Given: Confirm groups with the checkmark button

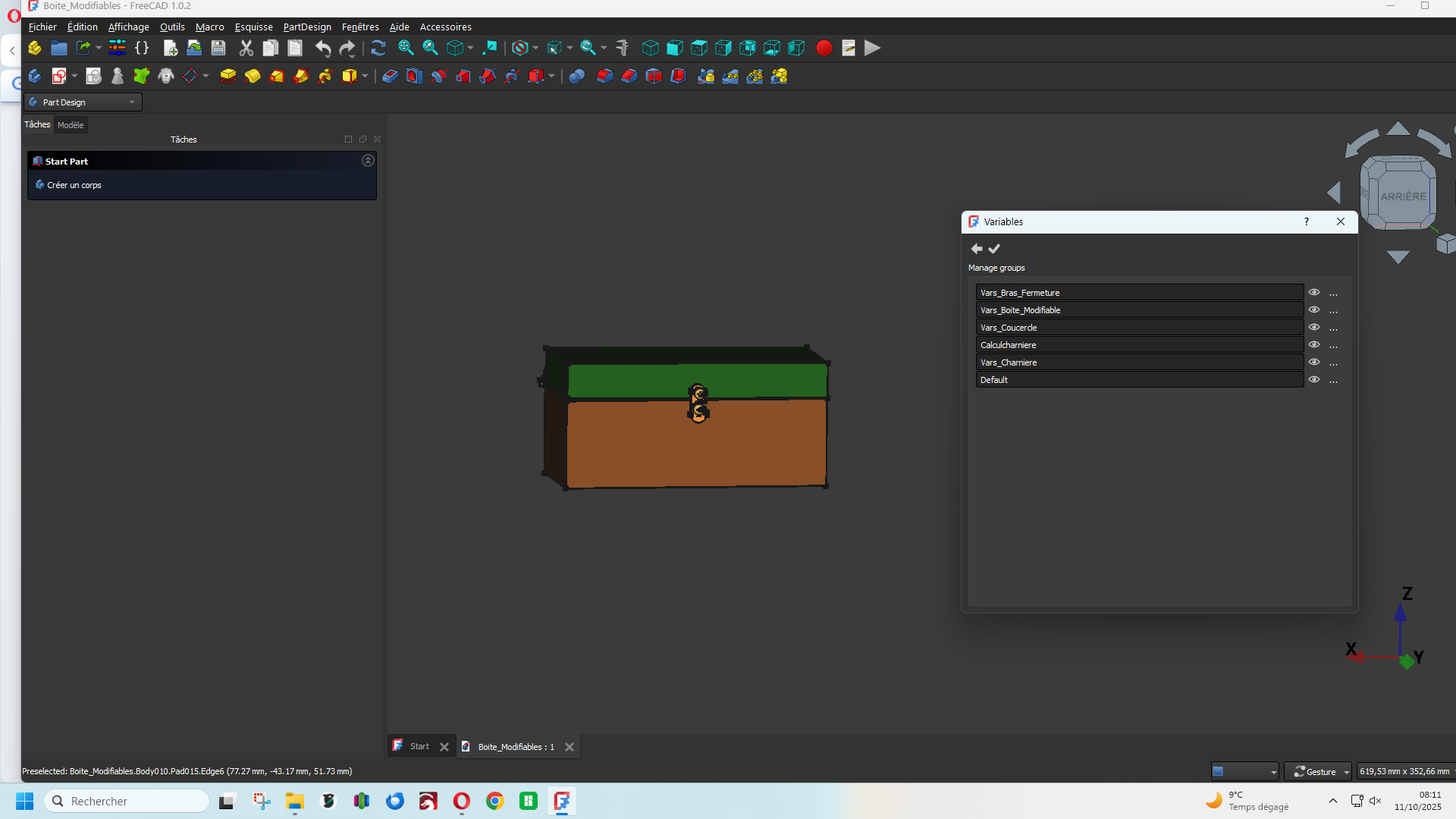Looking at the screenshot, I should pyautogui.click(x=994, y=249).
